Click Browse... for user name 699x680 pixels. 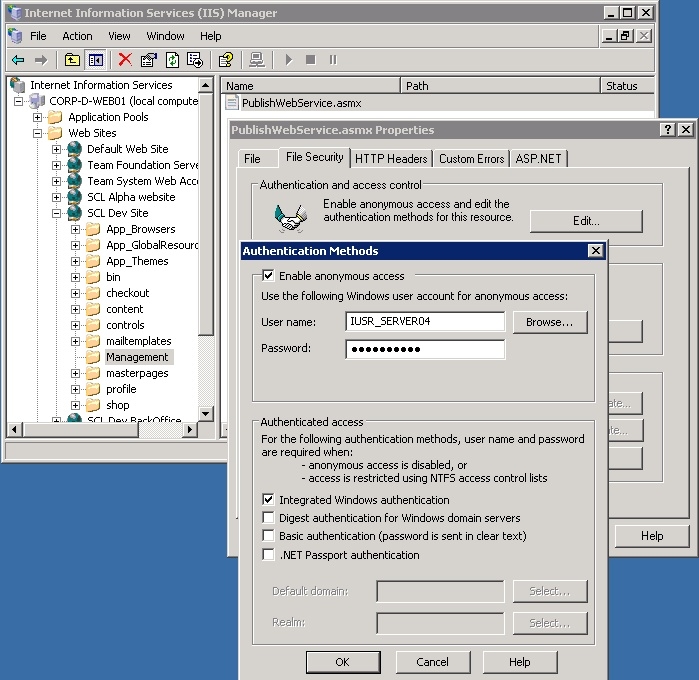point(550,322)
